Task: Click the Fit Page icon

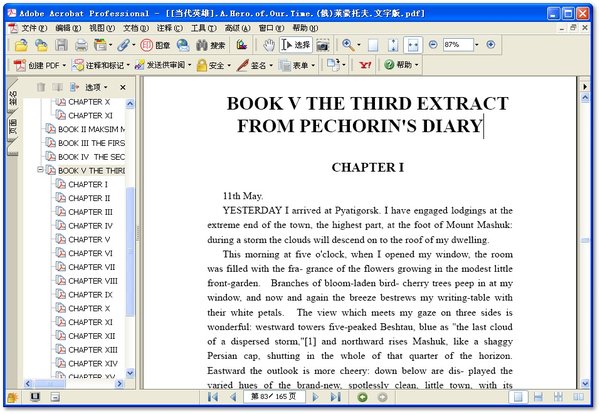Action: point(393,45)
